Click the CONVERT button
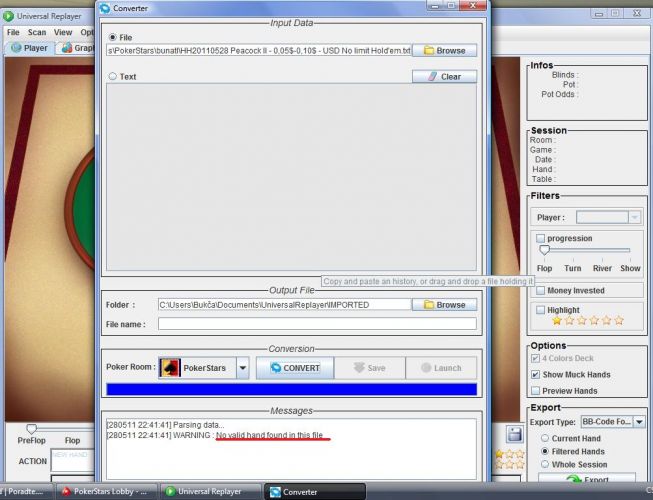653x500 pixels. pos(295,368)
